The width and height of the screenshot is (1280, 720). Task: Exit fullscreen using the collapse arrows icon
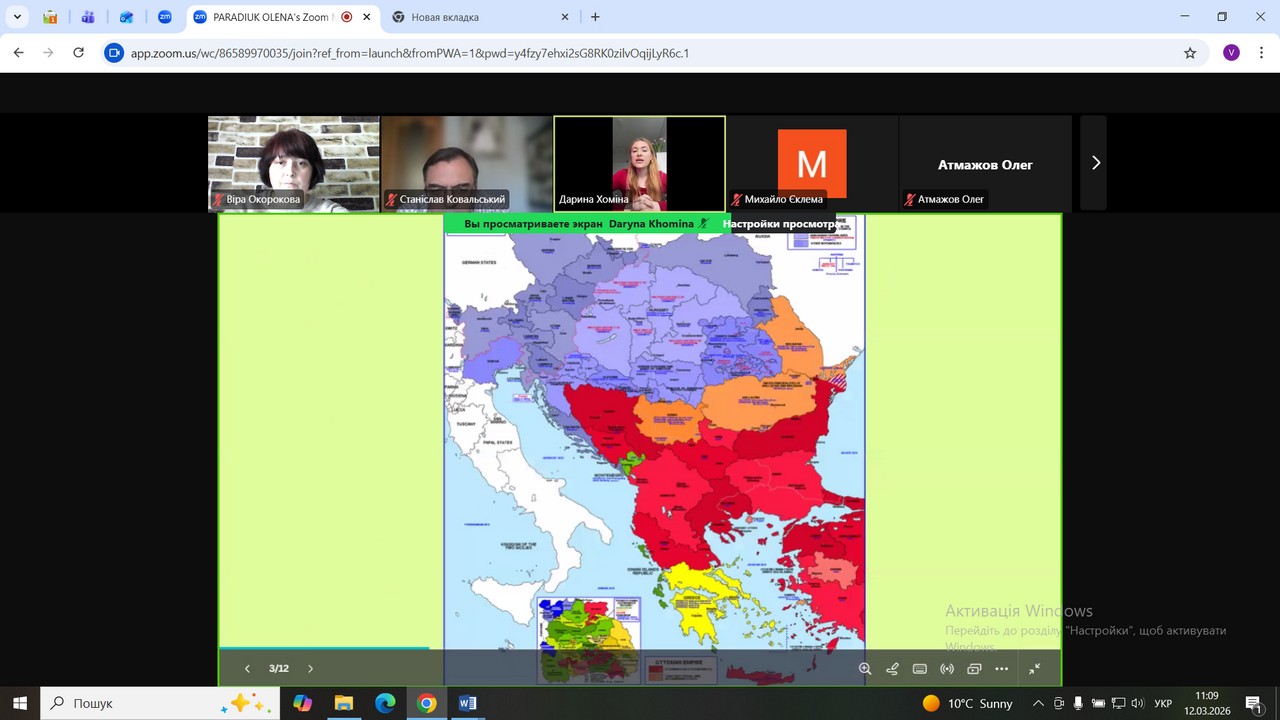pyautogui.click(x=1035, y=669)
